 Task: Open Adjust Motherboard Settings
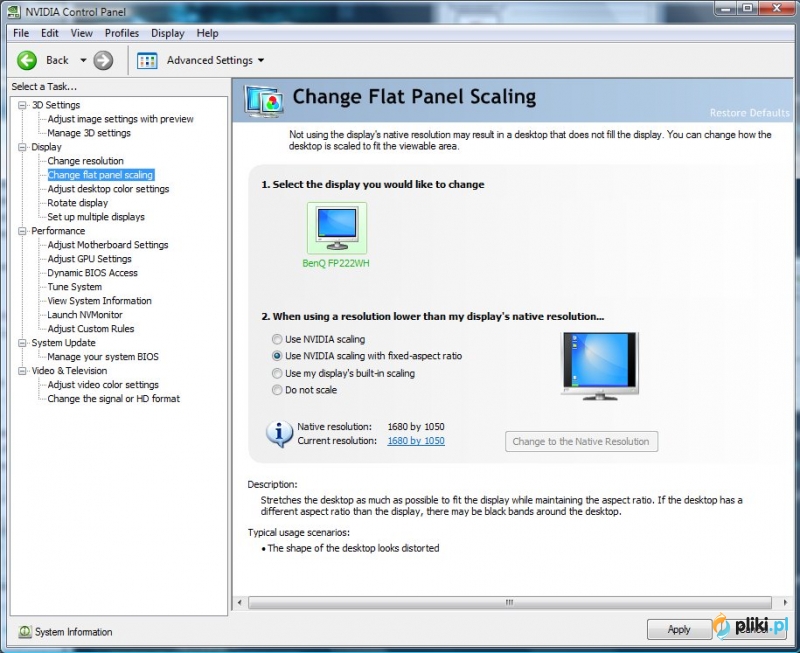point(108,245)
